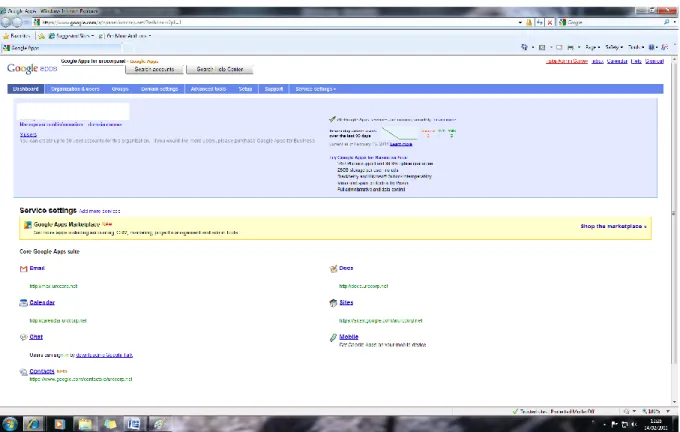Open the Windows Start orb
The image size is (680, 432).
9,424
